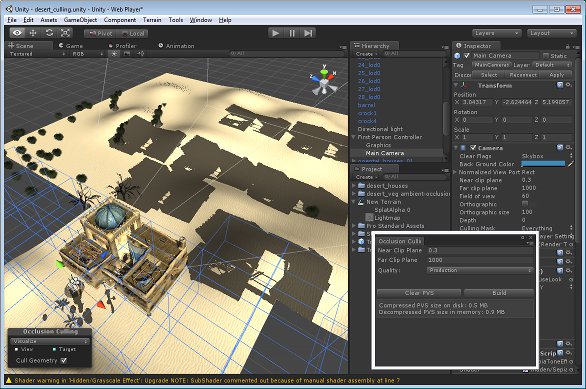
Task: Open the Textured draw mode dropdown
Action: [37, 54]
